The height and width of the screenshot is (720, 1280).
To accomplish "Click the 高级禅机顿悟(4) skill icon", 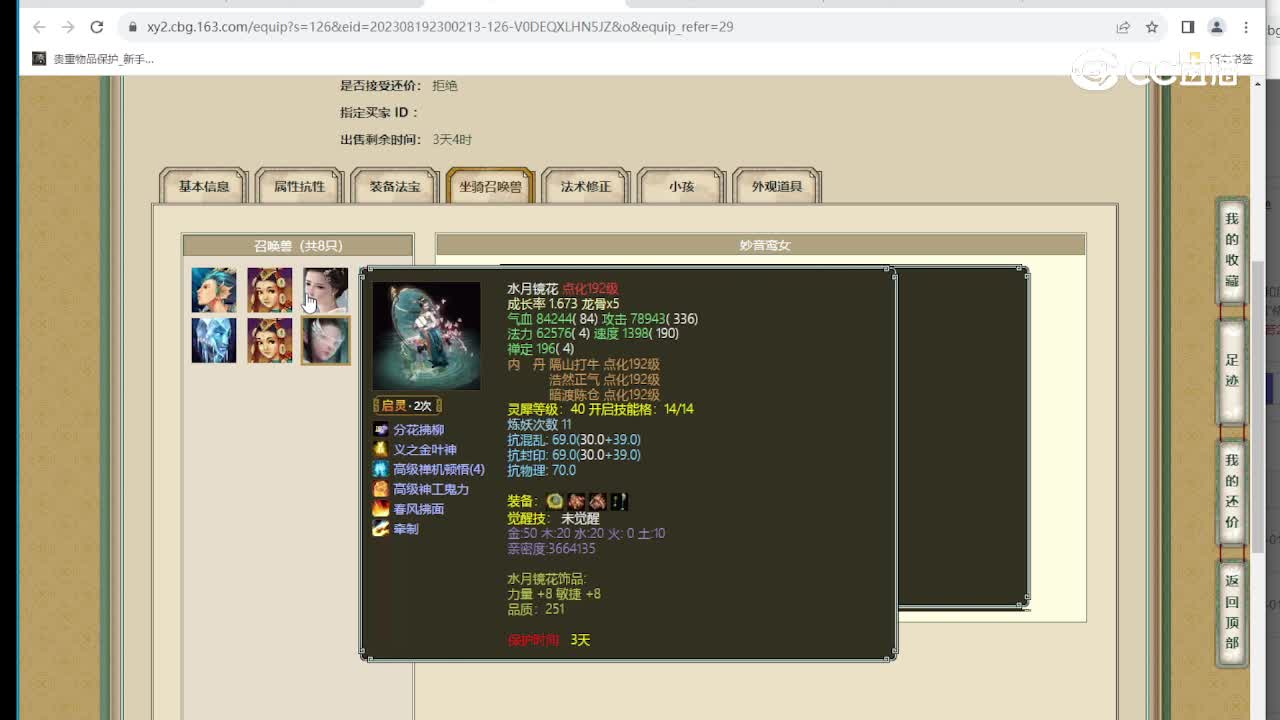I will [380, 469].
